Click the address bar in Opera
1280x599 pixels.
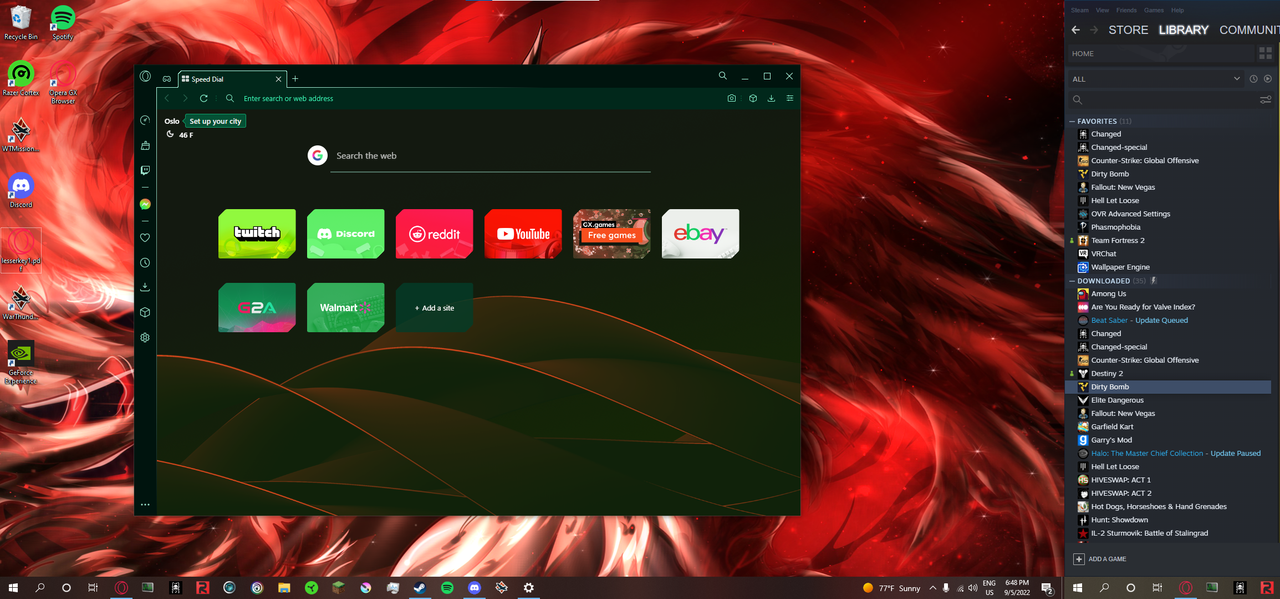tap(480, 98)
